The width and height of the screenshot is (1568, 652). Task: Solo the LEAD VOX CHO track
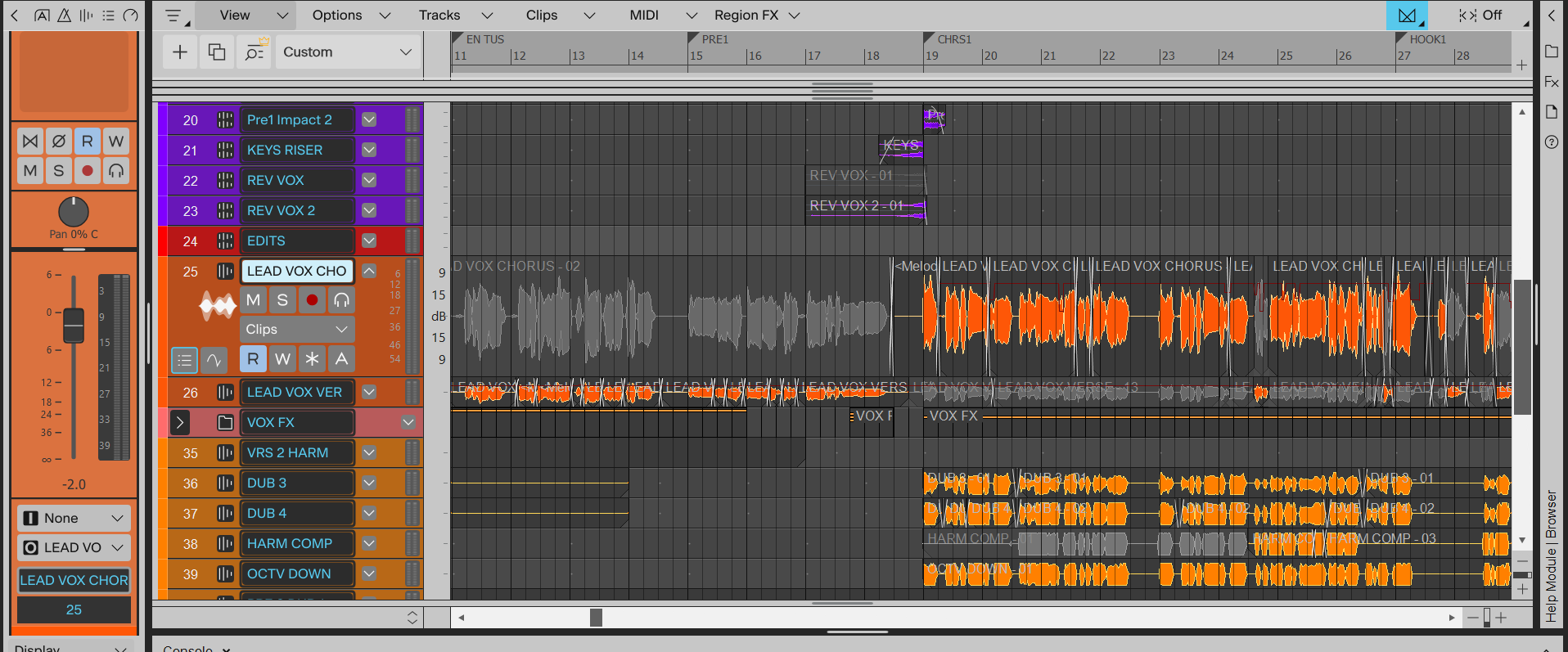(282, 300)
